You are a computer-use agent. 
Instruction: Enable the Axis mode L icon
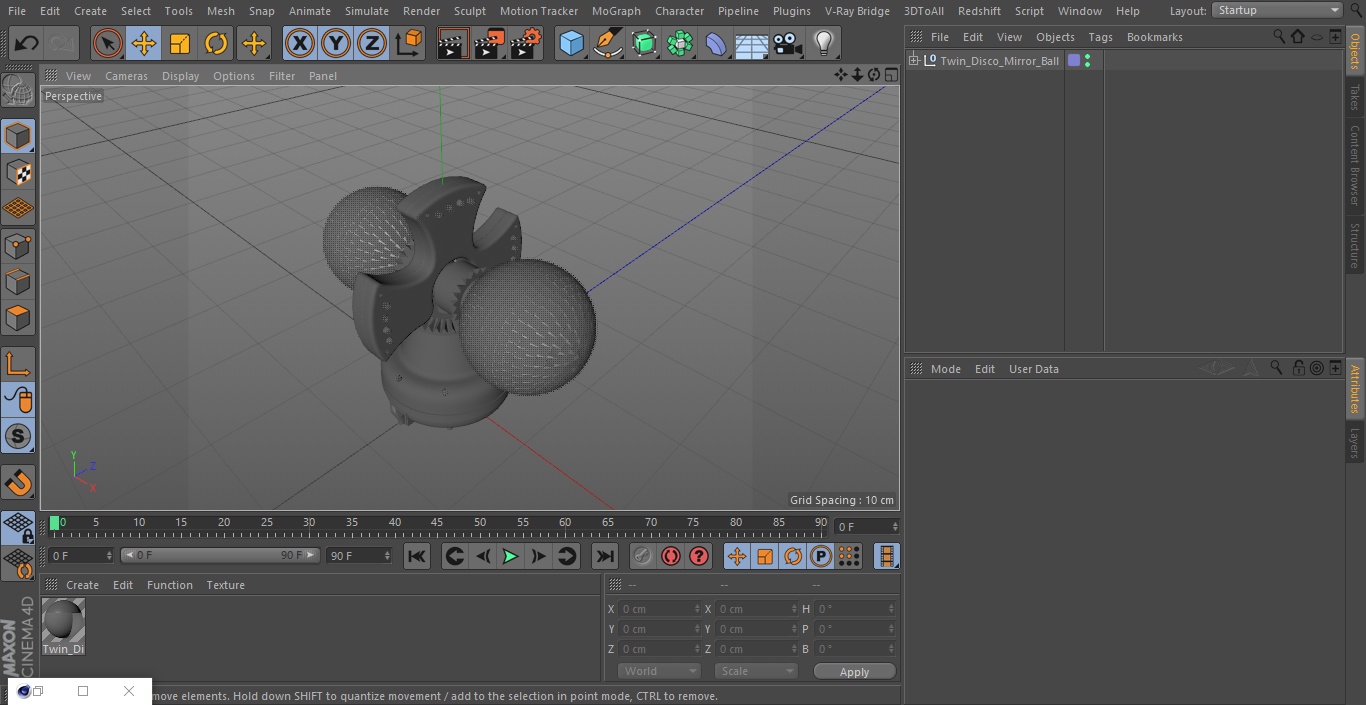point(18,364)
